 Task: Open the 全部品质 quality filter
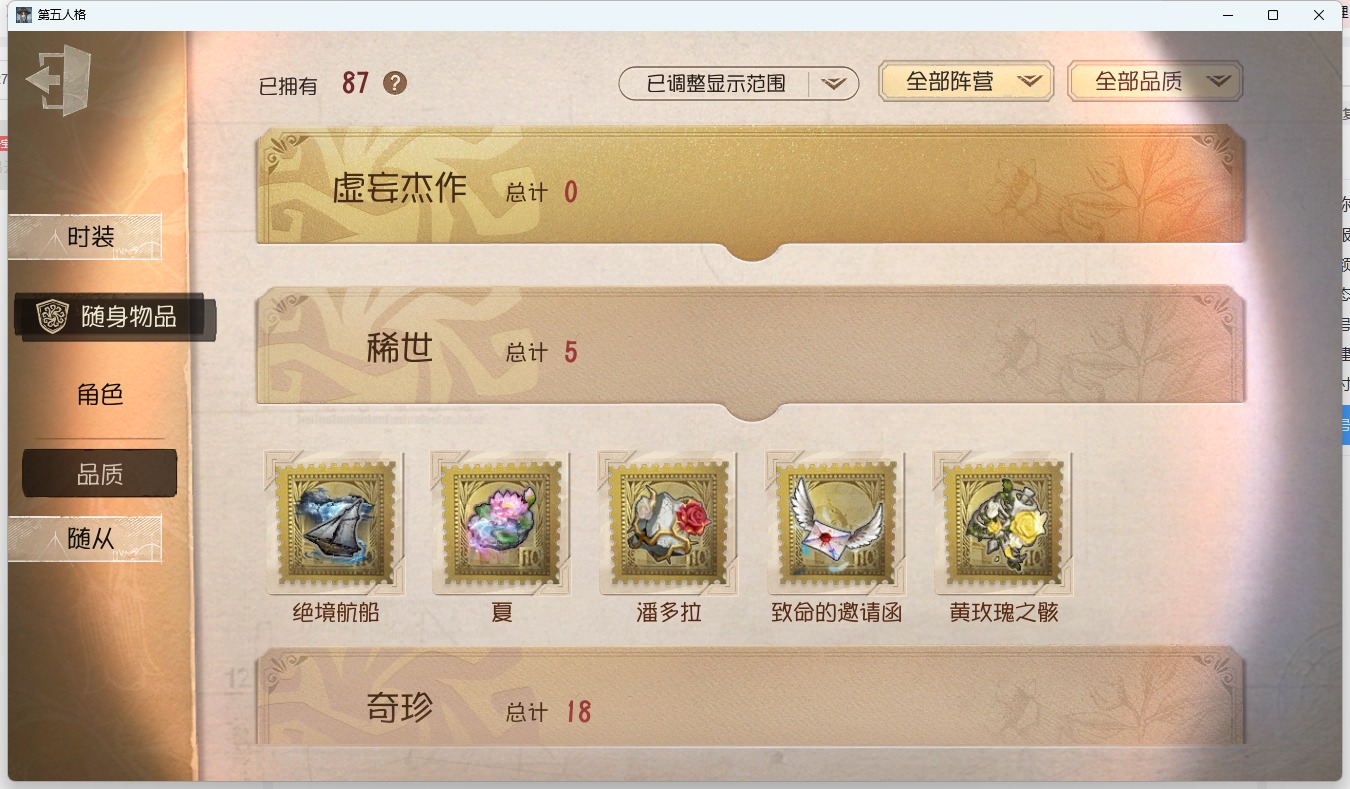tap(1156, 82)
